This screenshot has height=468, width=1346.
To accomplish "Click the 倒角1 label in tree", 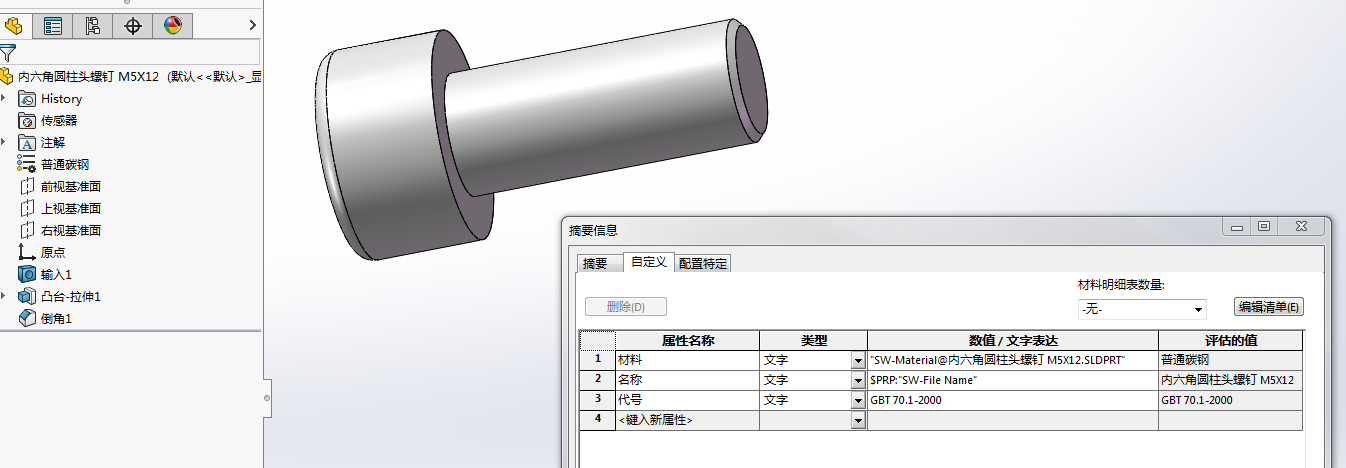I will [56, 318].
